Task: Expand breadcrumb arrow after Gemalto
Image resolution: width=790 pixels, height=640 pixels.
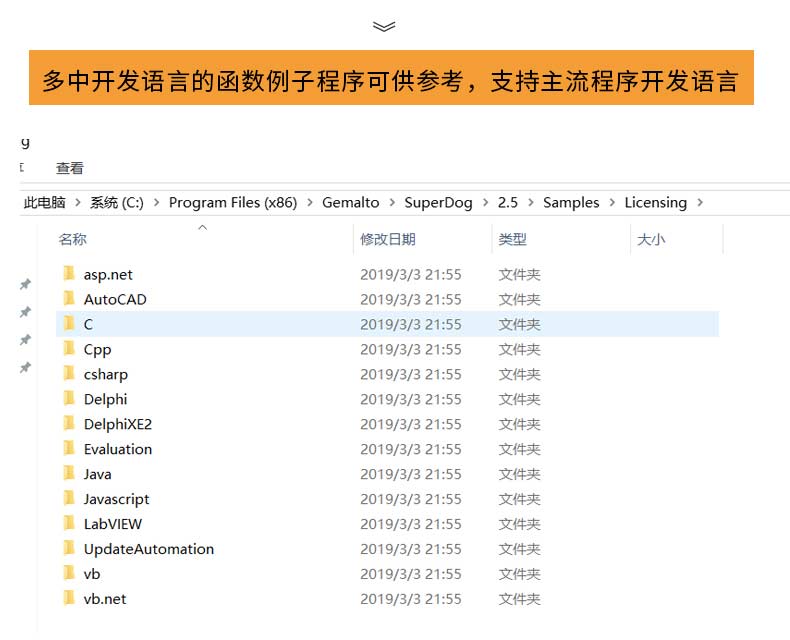Action: click(392, 203)
